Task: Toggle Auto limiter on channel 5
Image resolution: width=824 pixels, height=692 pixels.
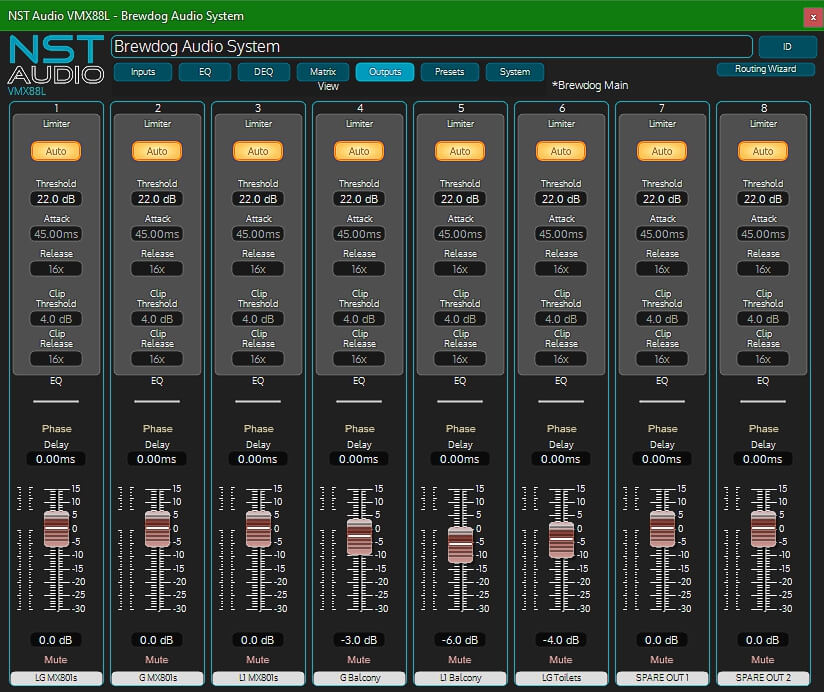Action: [460, 151]
